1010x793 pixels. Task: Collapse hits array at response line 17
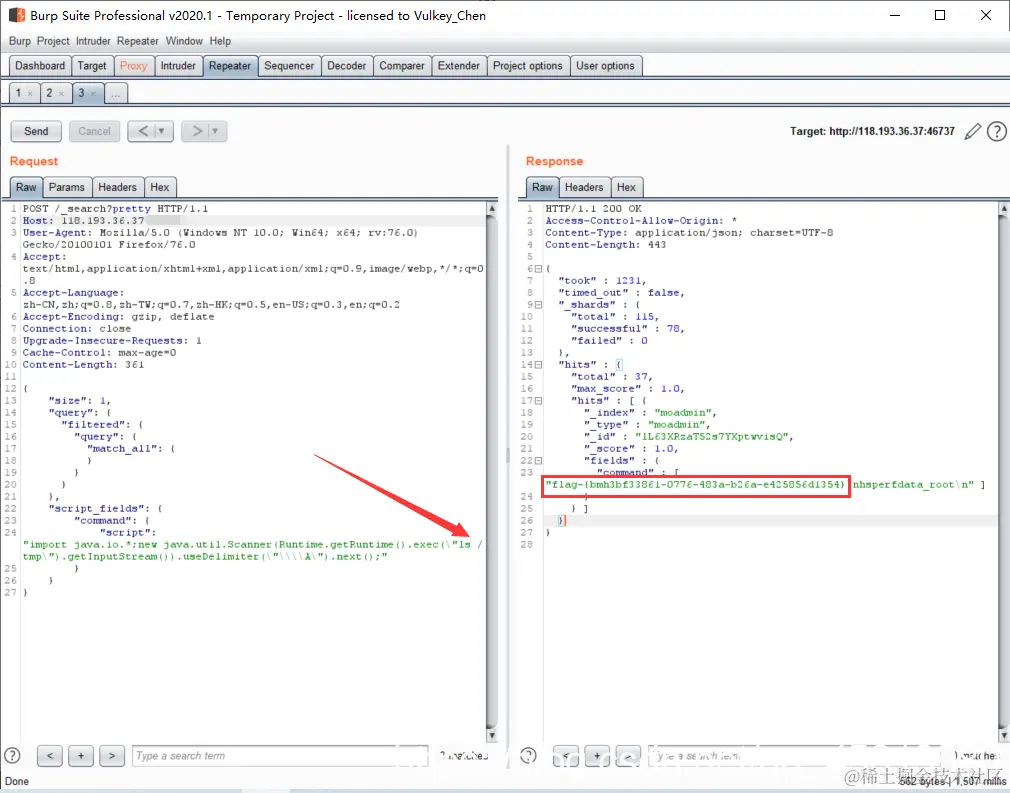[x=538, y=401]
